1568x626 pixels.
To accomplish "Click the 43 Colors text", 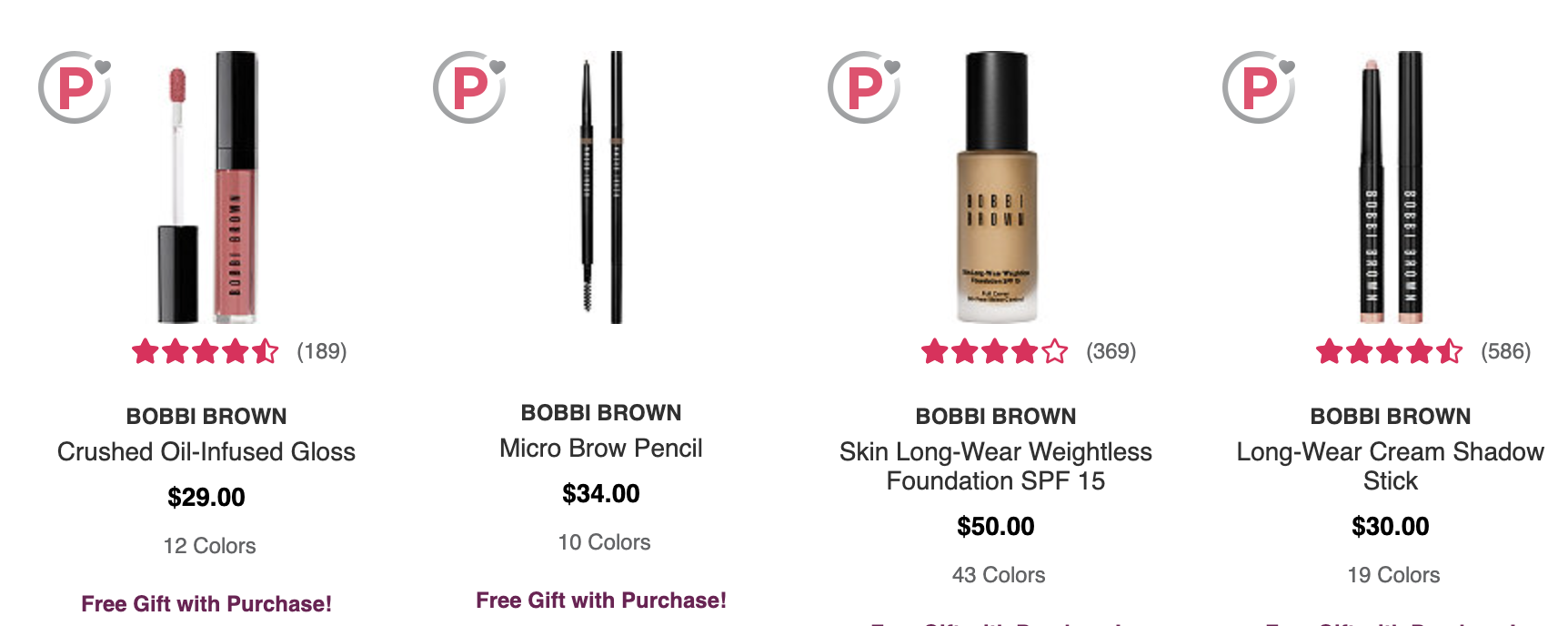I will [x=999, y=575].
